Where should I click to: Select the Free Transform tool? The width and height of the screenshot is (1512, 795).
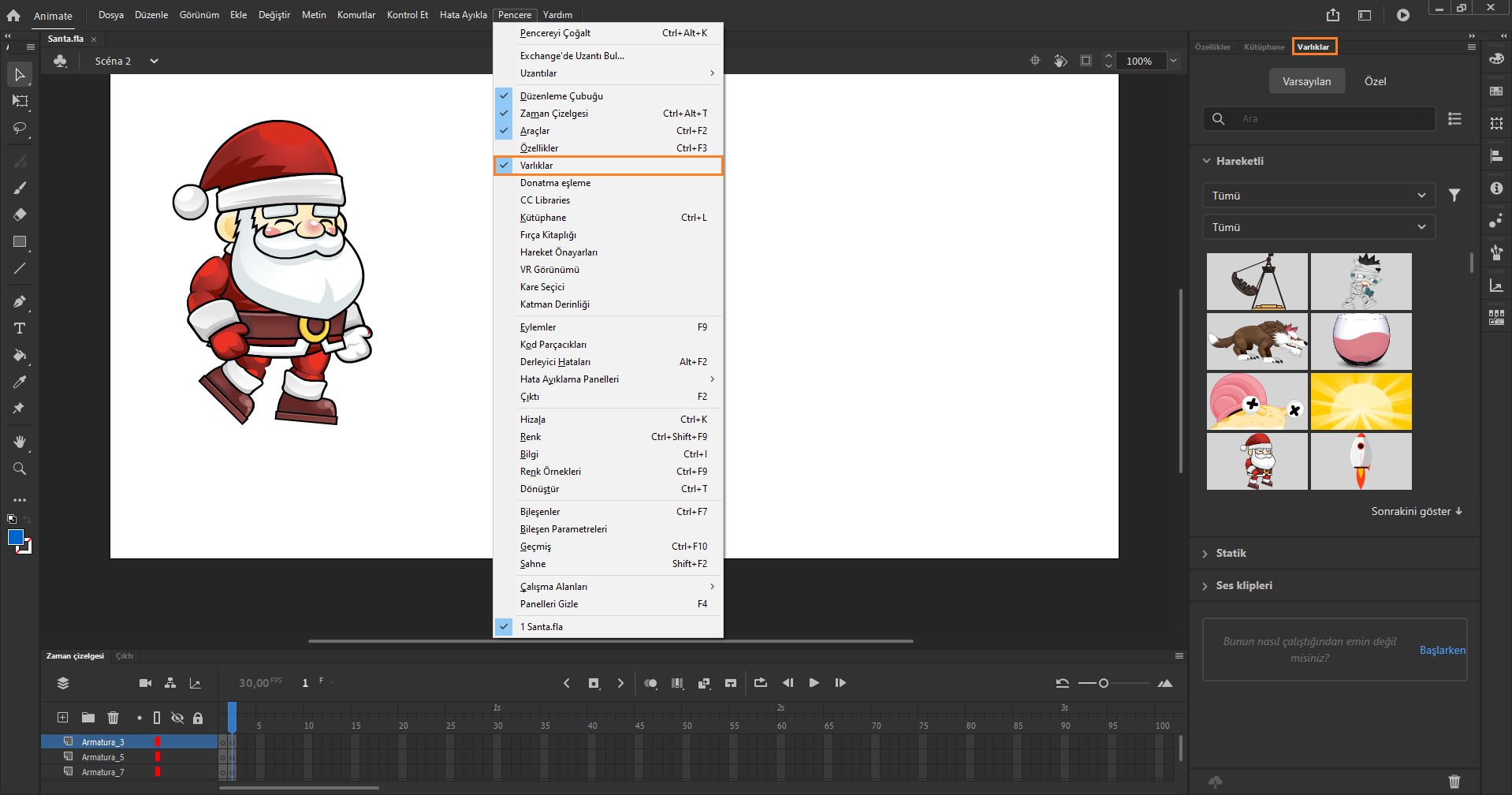click(x=20, y=101)
